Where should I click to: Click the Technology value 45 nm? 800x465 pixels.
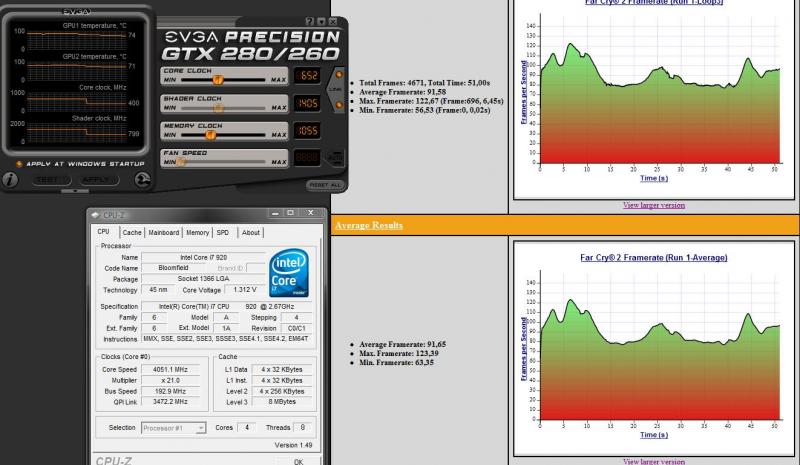(x=158, y=289)
